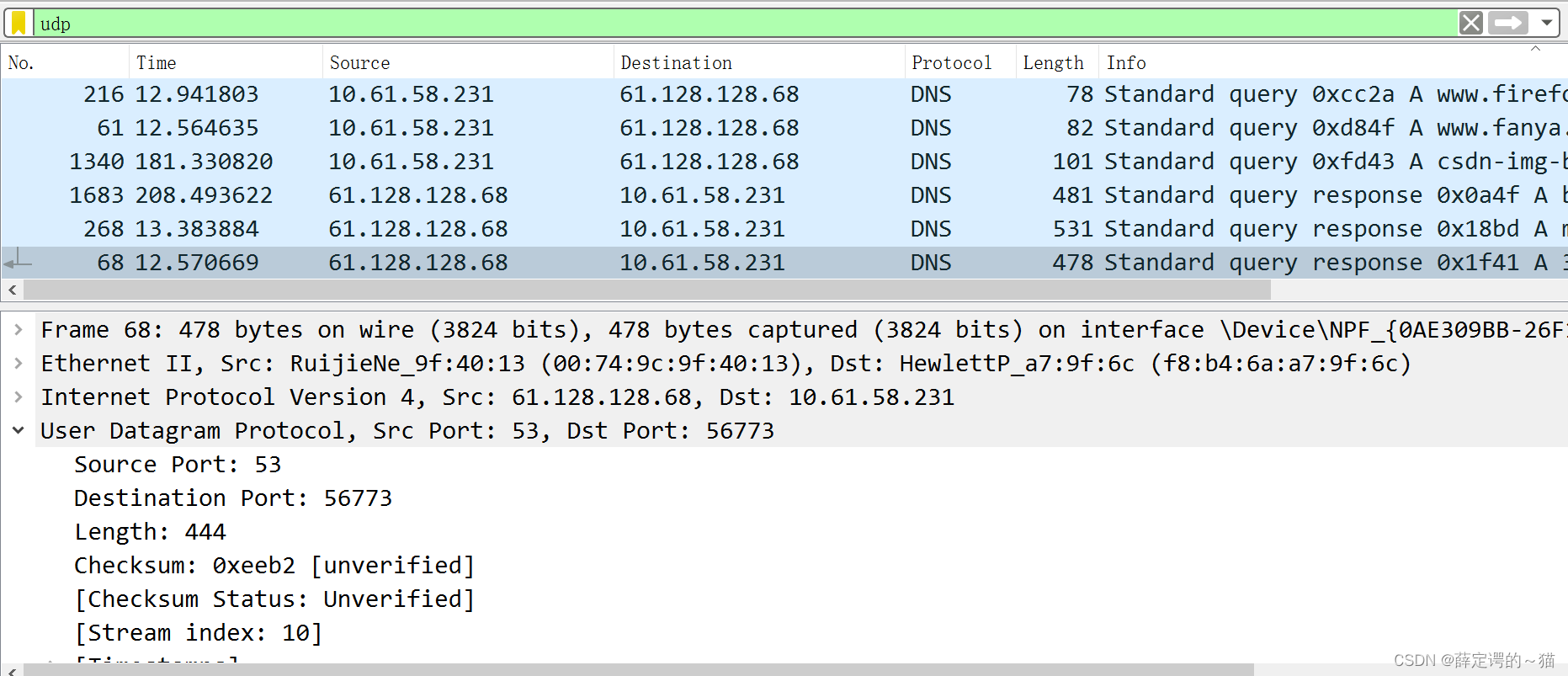This screenshot has height=676, width=1568.
Task: Select packet number 68 row
Action: tap(784, 263)
